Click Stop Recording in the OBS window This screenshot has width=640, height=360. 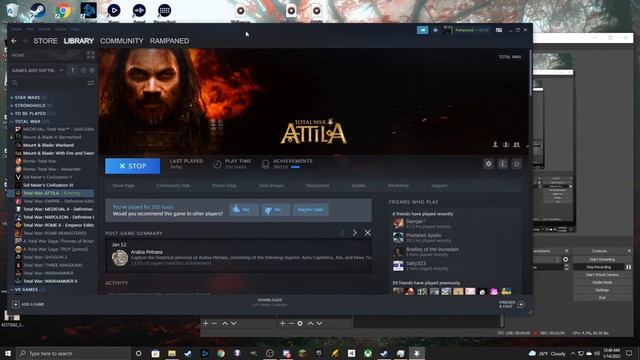click(598, 267)
